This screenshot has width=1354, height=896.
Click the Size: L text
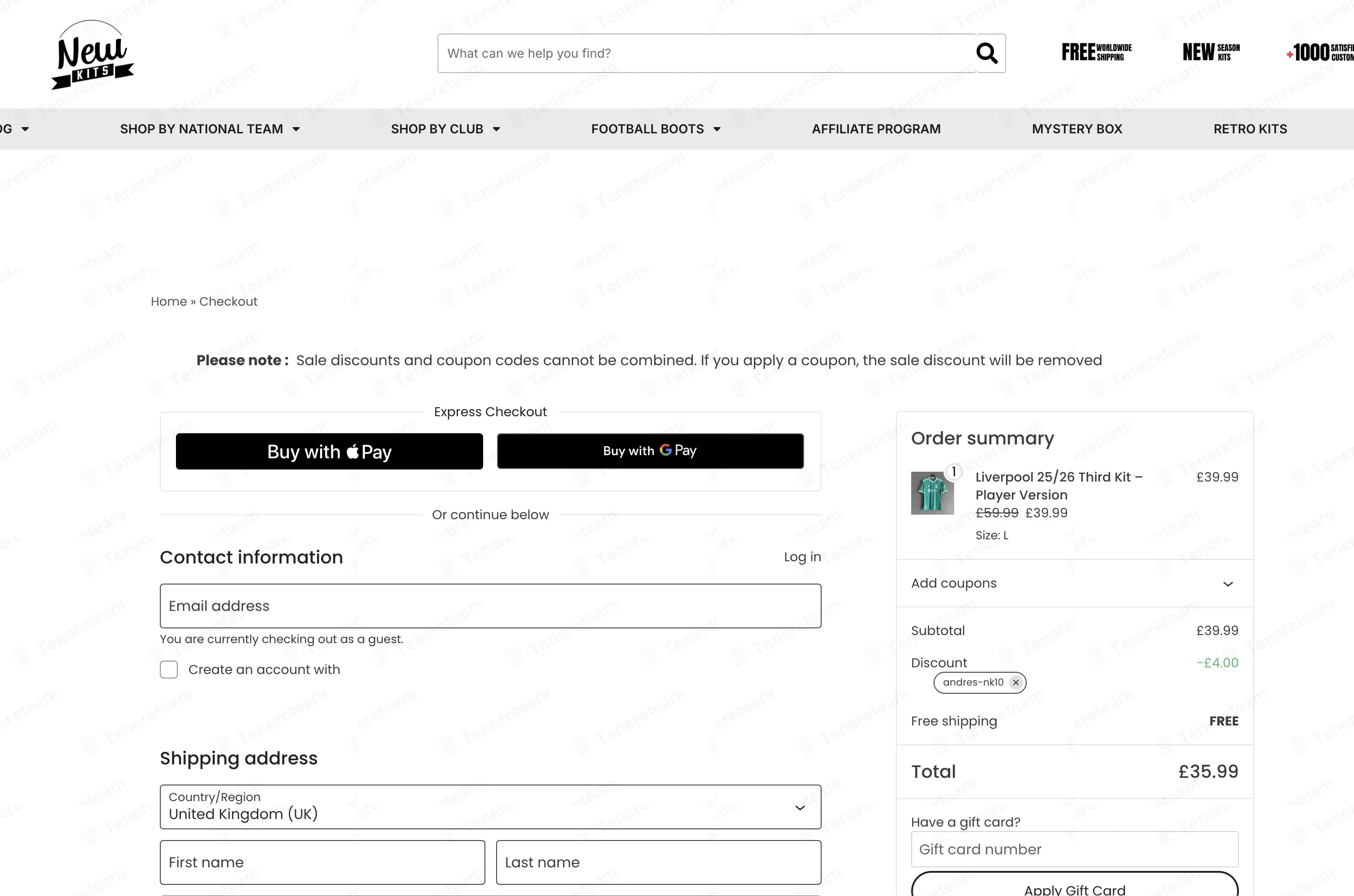click(x=992, y=535)
